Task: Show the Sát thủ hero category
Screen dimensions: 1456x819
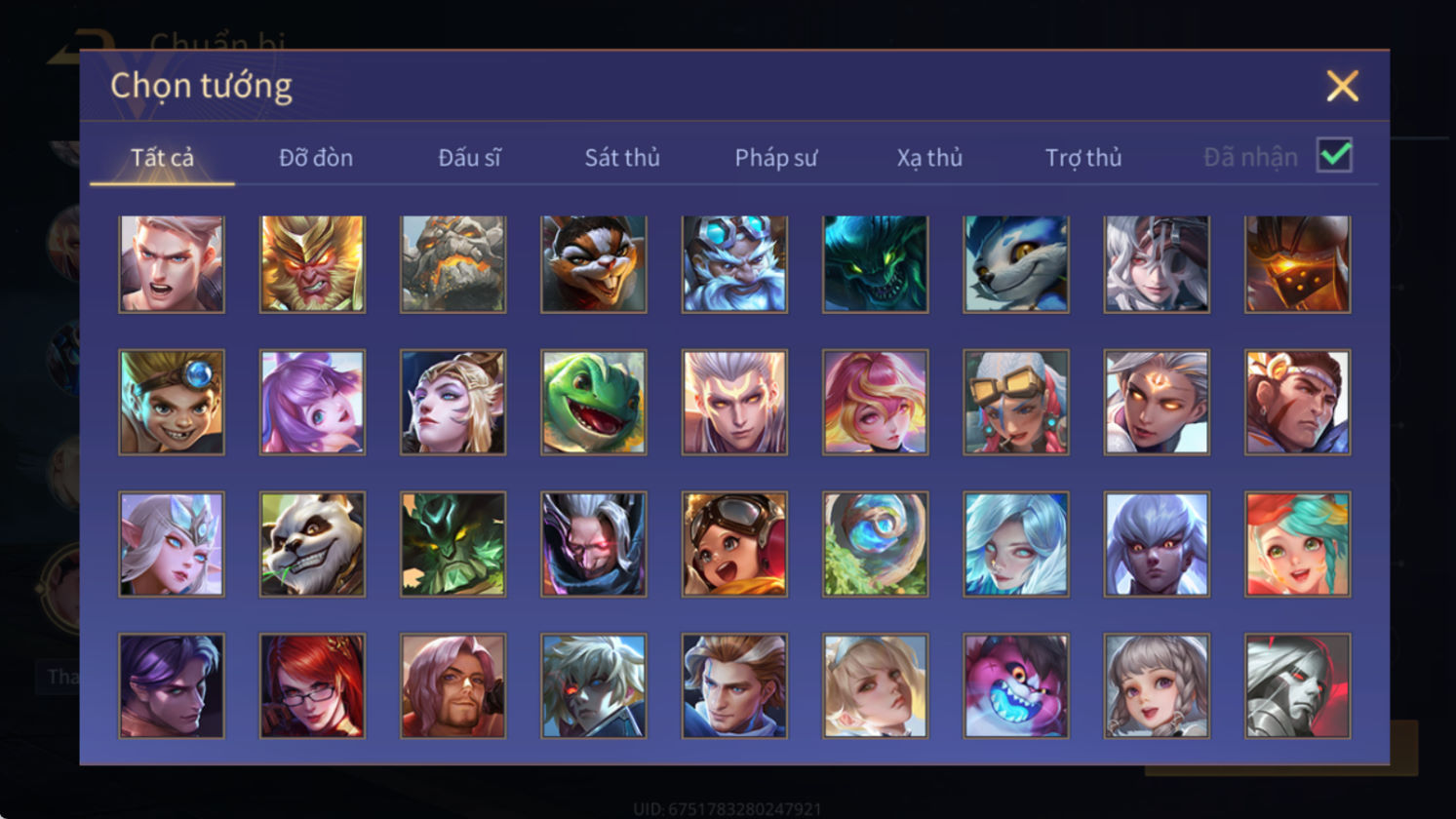Action: click(622, 157)
